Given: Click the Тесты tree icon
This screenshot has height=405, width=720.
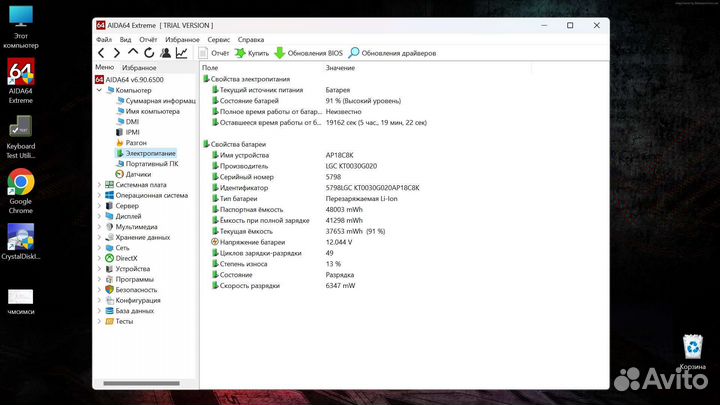Looking at the screenshot, I should tap(109, 321).
